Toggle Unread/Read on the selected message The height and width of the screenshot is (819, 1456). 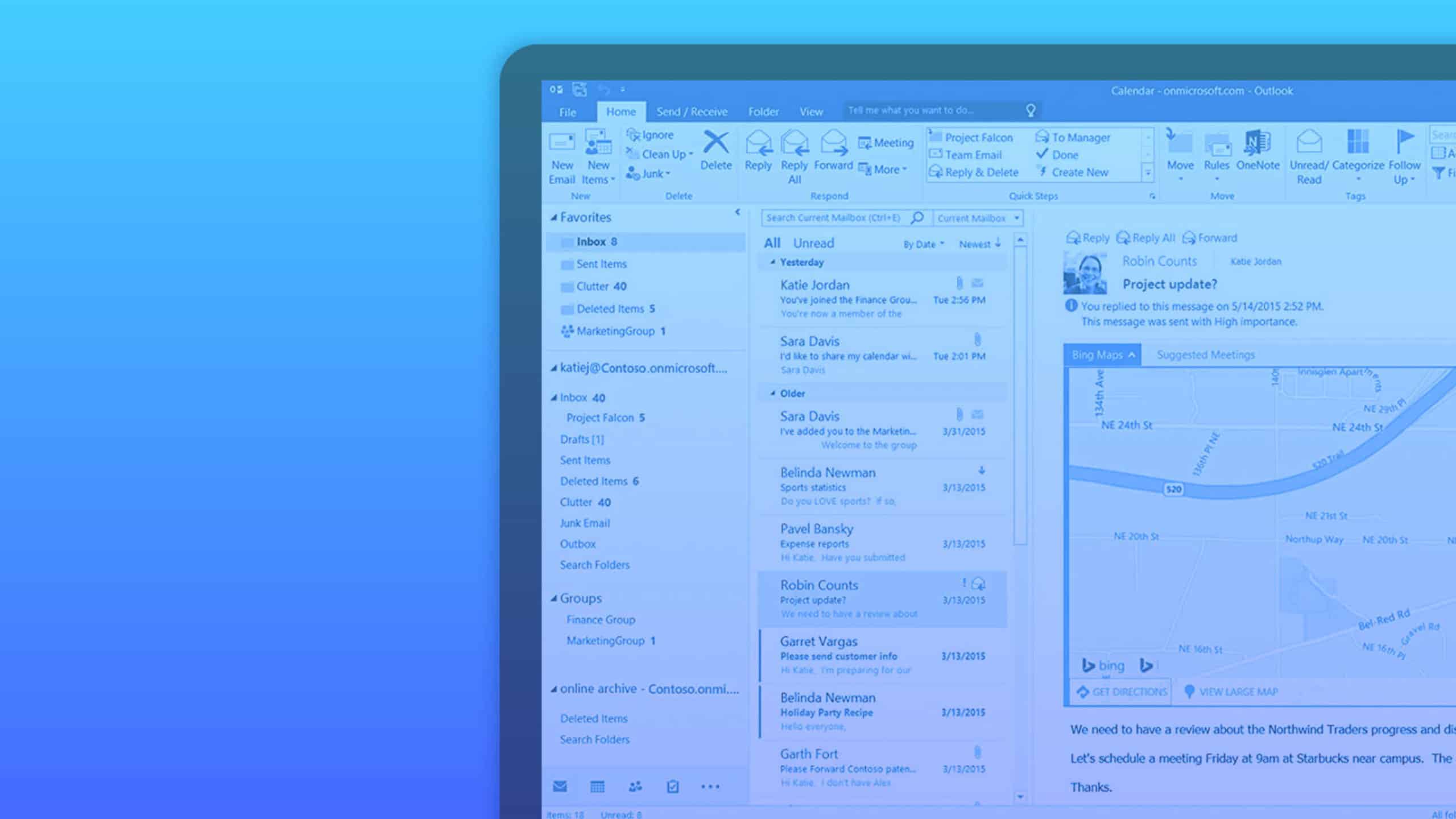pyautogui.click(x=1309, y=154)
